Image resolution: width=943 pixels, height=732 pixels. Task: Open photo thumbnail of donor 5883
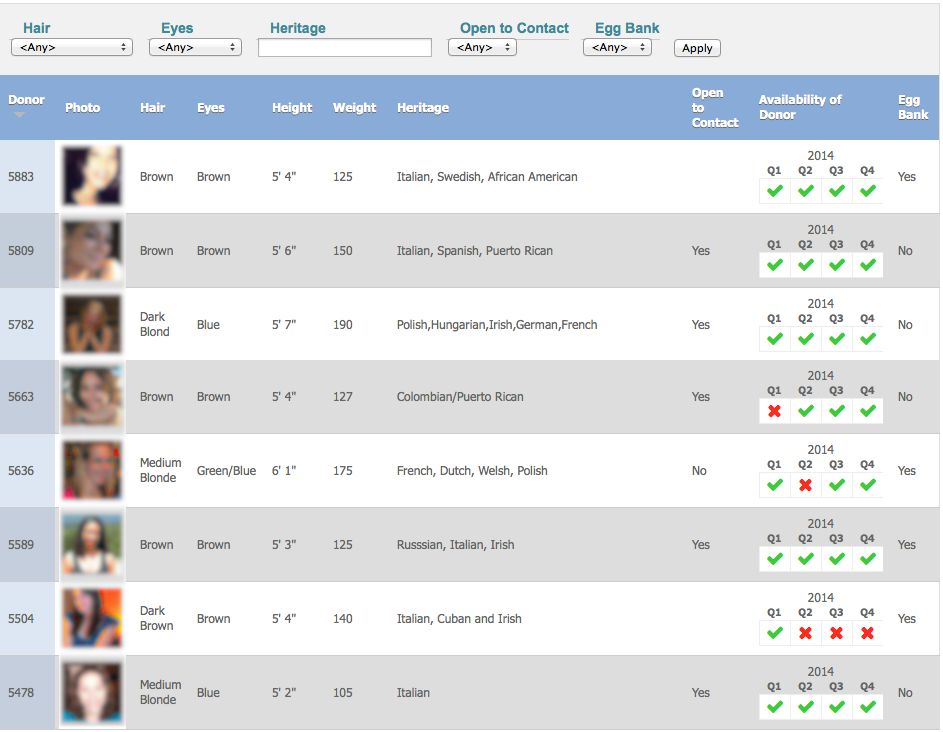pyautogui.click(x=92, y=177)
